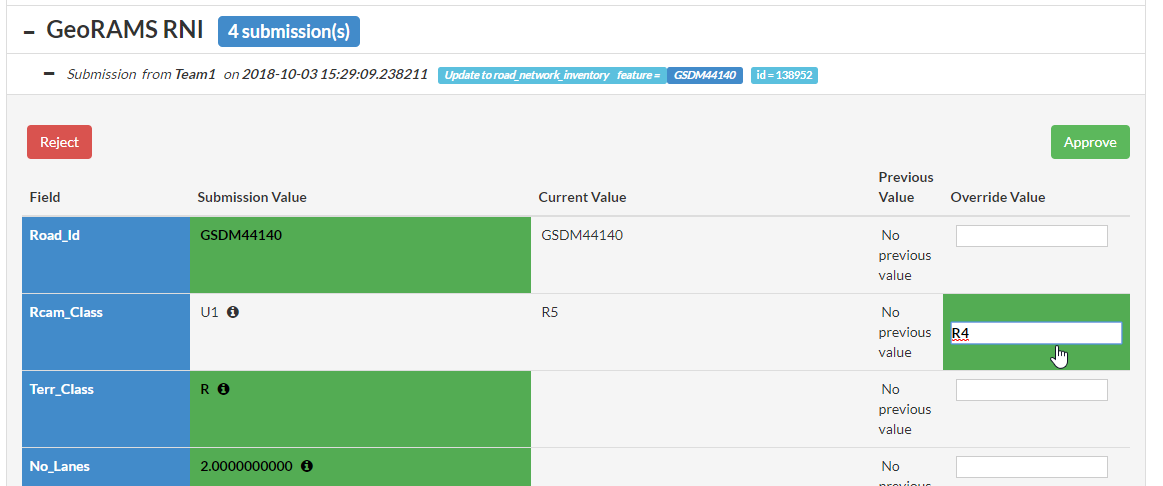Click the No_Lanes value 2.0000000000

click(x=247, y=466)
